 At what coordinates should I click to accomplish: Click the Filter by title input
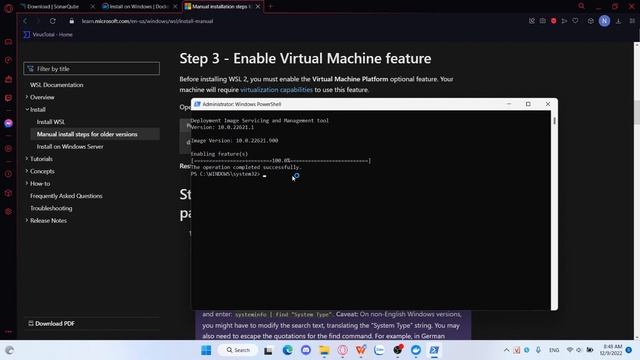click(x=91, y=69)
